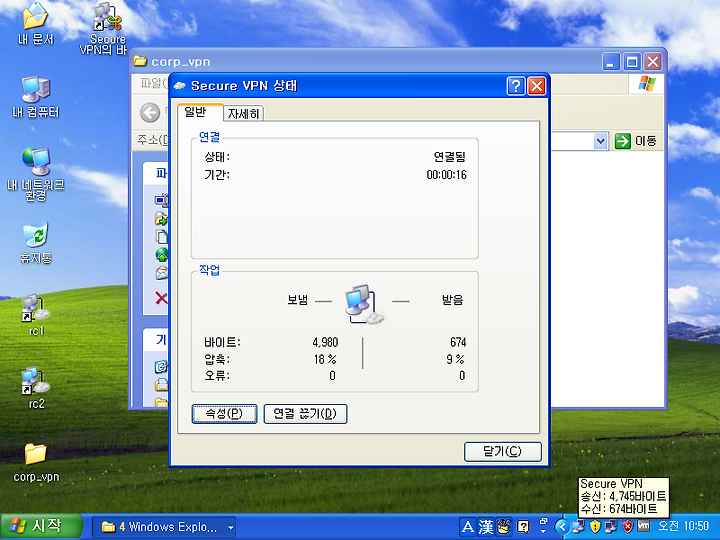The width and height of the screenshot is (720, 540).
Task: Switch to the 자세히 tab
Action: pyautogui.click(x=243, y=113)
